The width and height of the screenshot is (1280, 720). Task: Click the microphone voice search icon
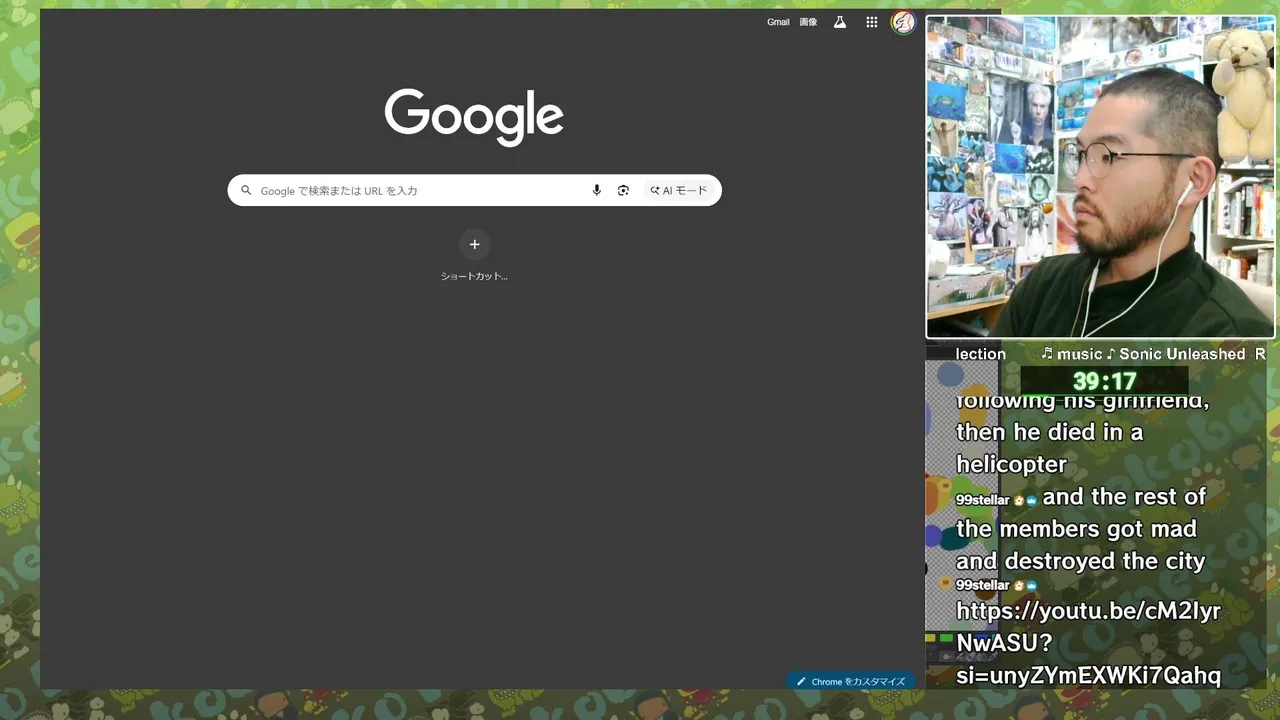(x=597, y=190)
